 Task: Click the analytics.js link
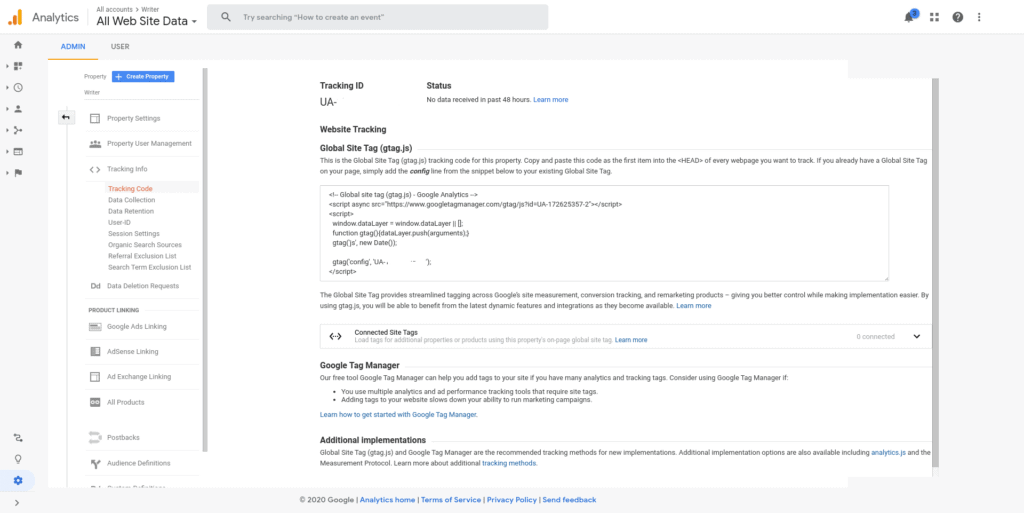tap(888, 452)
